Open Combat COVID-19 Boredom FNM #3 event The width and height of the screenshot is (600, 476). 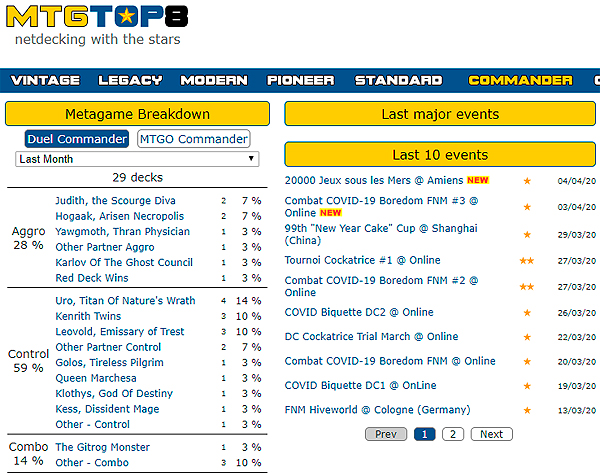click(x=381, y=207)
